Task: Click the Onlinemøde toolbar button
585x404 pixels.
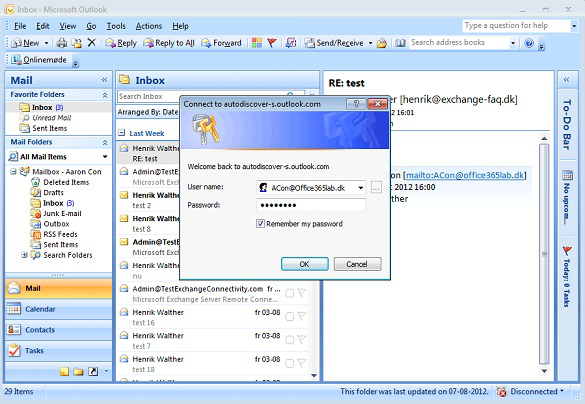Action: pos(39,60)
